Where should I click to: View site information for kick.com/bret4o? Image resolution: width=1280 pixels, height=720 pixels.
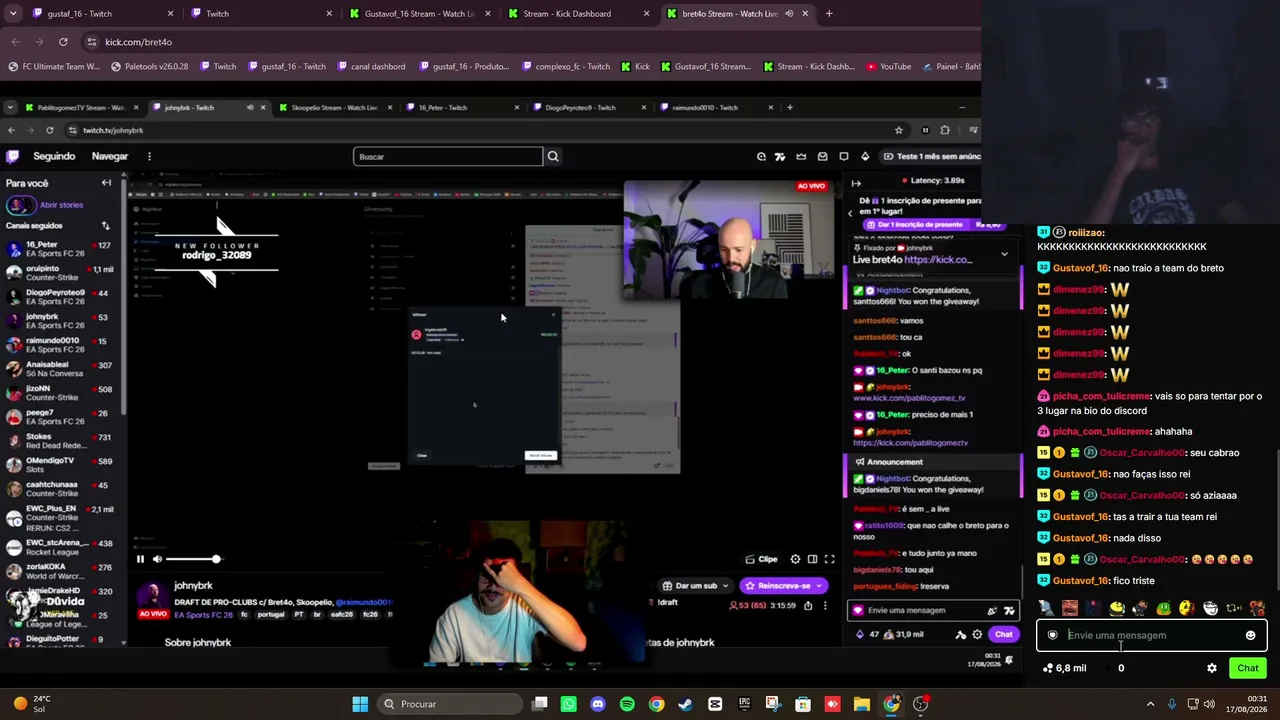click(92, 42)
